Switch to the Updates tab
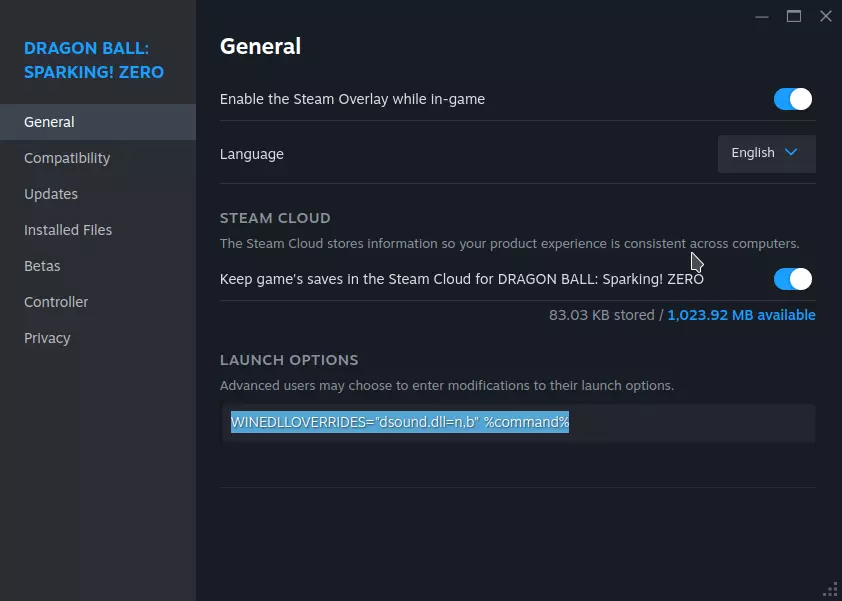 point(51,194)
